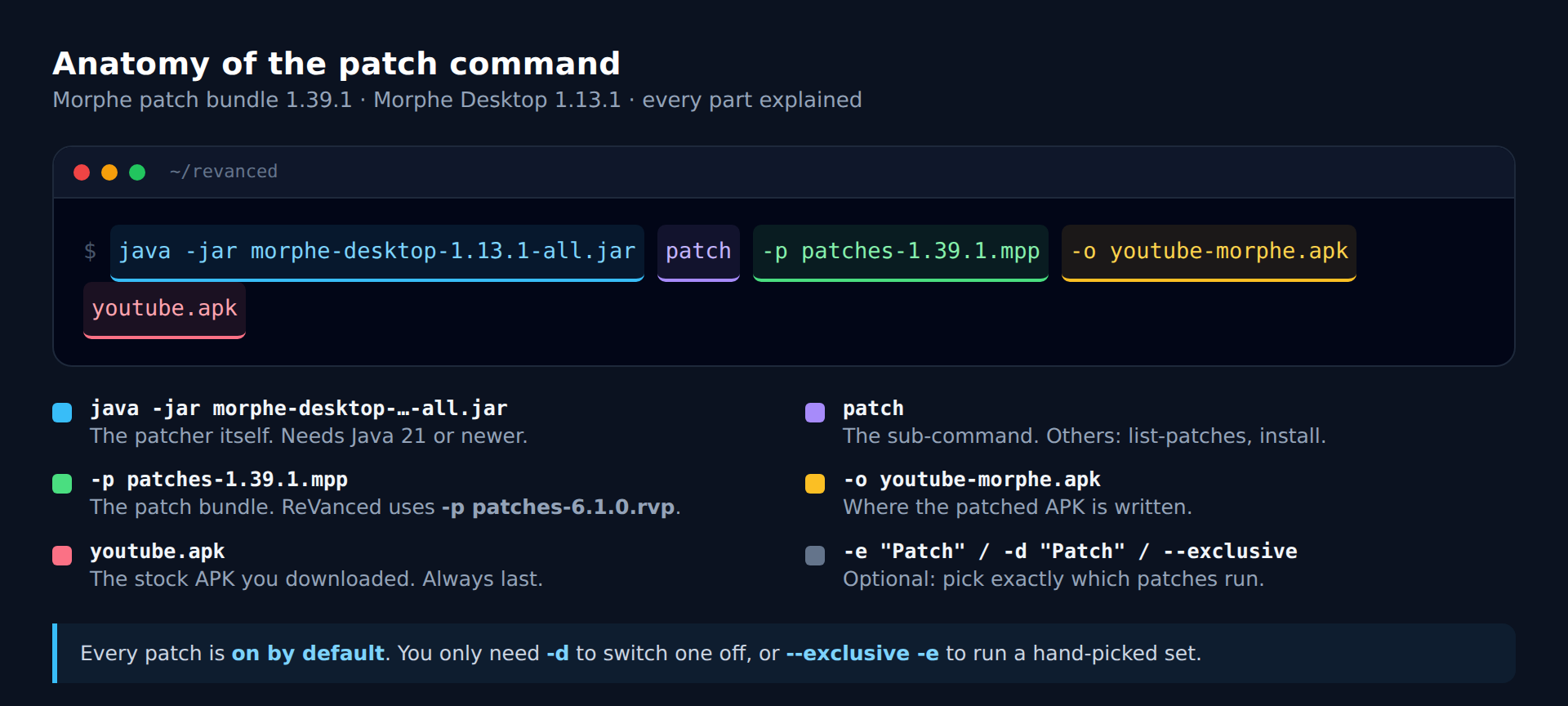Click the subtitle "Morphe patch bundle 1.39.1 · Morphe Desktop 1.13.1"
Image resolution: width=1568 pixels, height=706 pixels.
(x=336, y=100)
